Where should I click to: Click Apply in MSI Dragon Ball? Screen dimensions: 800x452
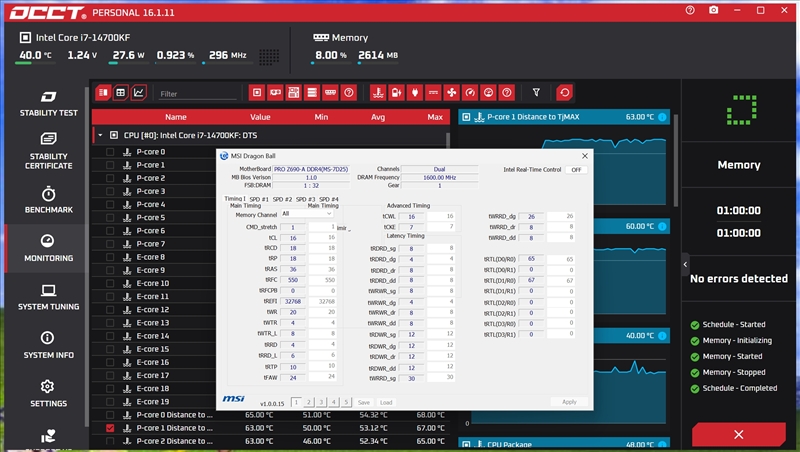coord(569,402)
